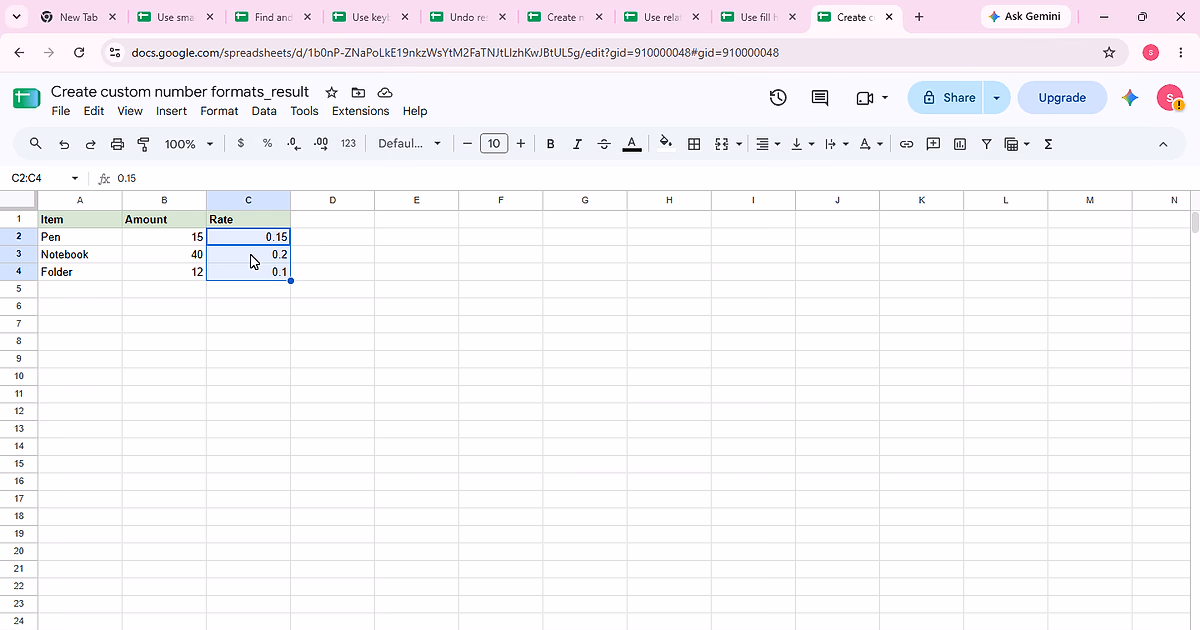Open a new browser tab

919,17
